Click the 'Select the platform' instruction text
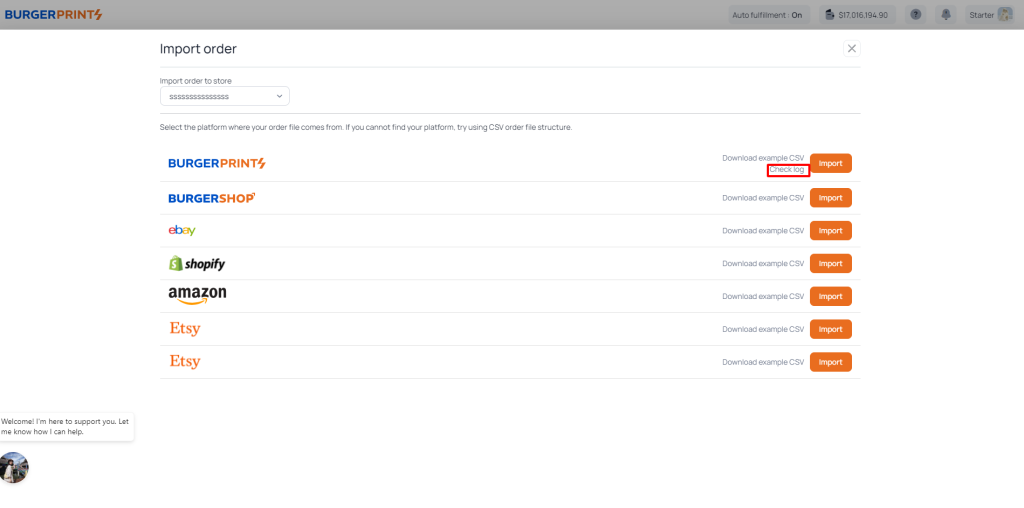This screenshot has height=508, width=1024. click(x=366, y=127)
